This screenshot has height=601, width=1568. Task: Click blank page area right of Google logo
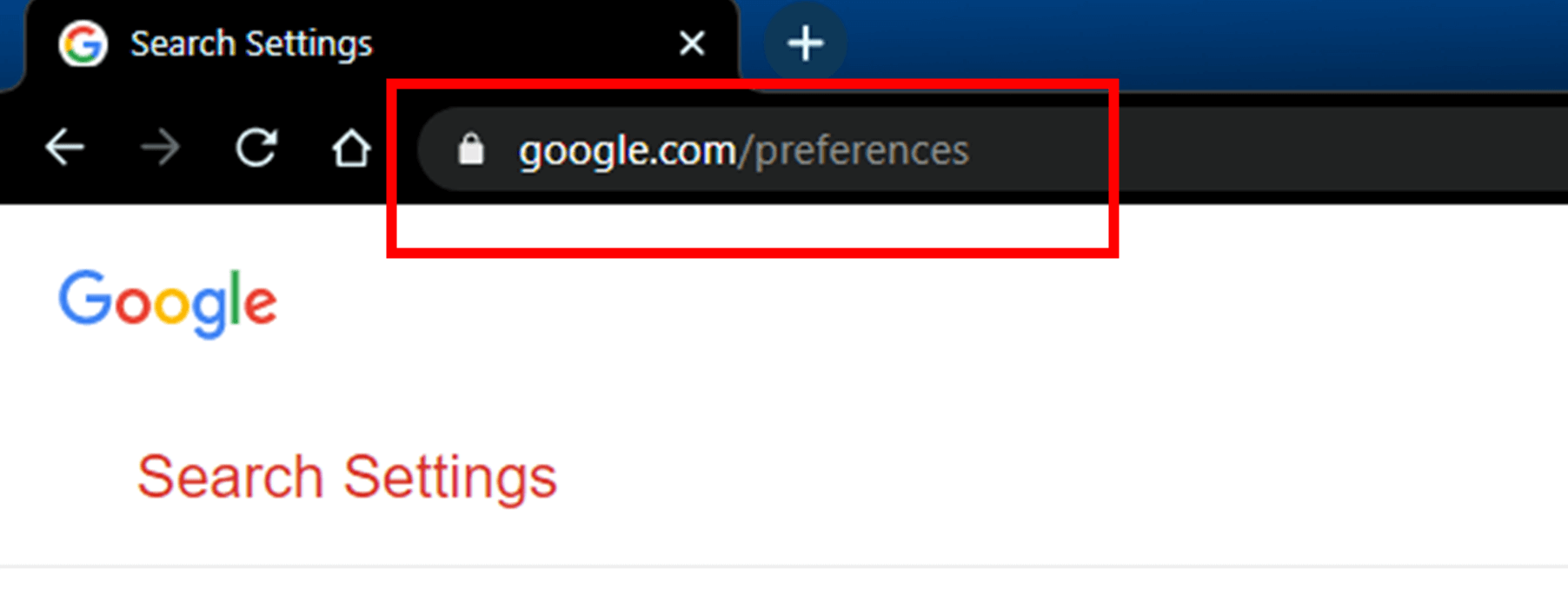869,304
